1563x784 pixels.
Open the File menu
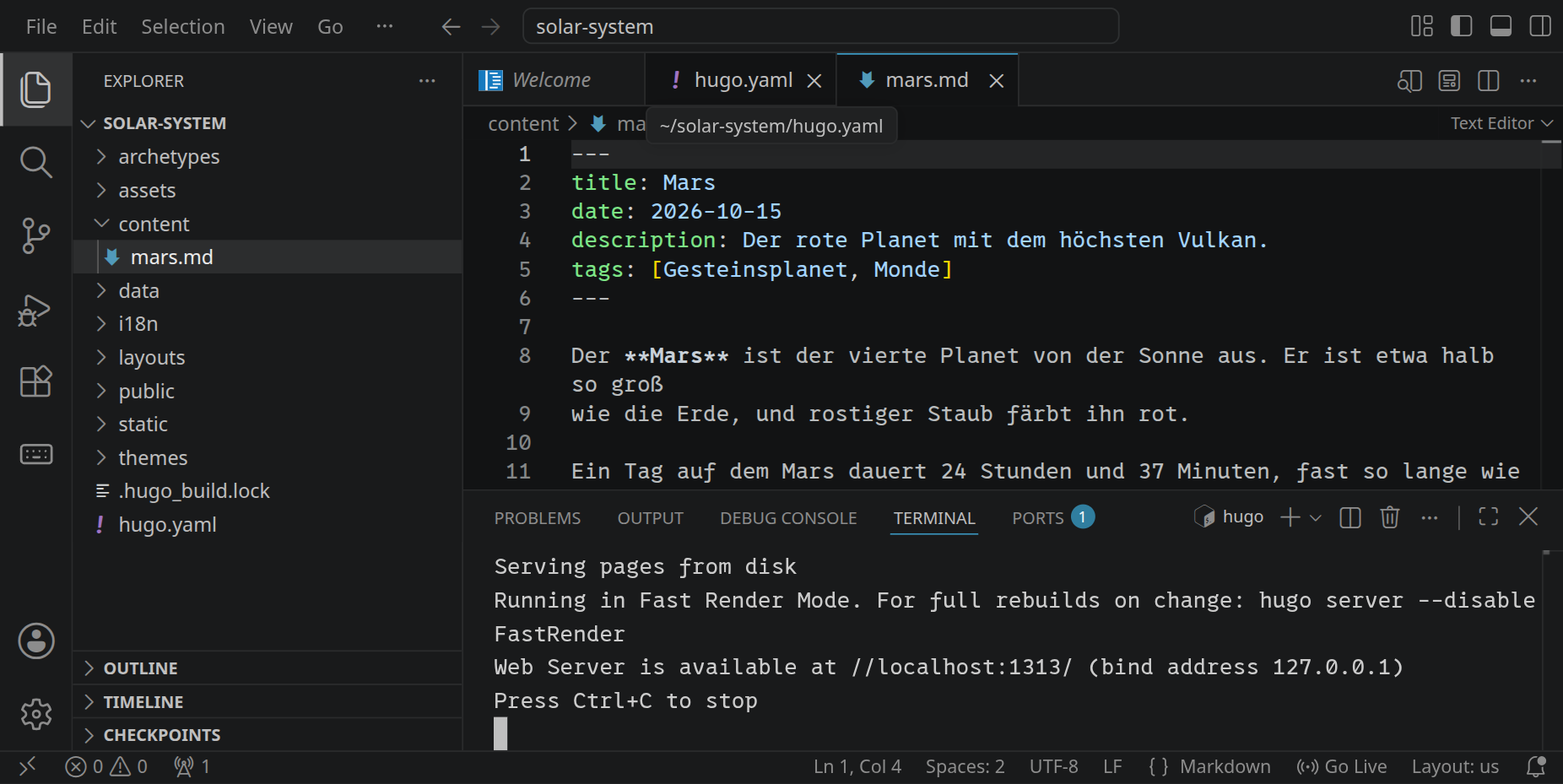point(41,27)
